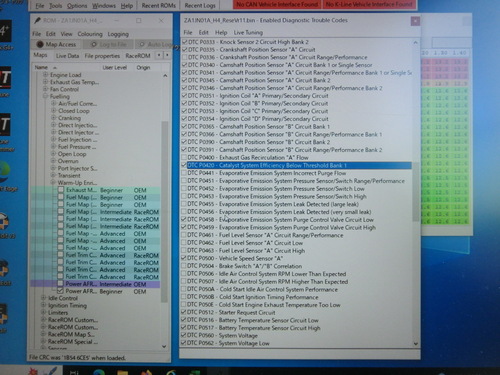Open the Recent ROMs button

tap(159, 6)
